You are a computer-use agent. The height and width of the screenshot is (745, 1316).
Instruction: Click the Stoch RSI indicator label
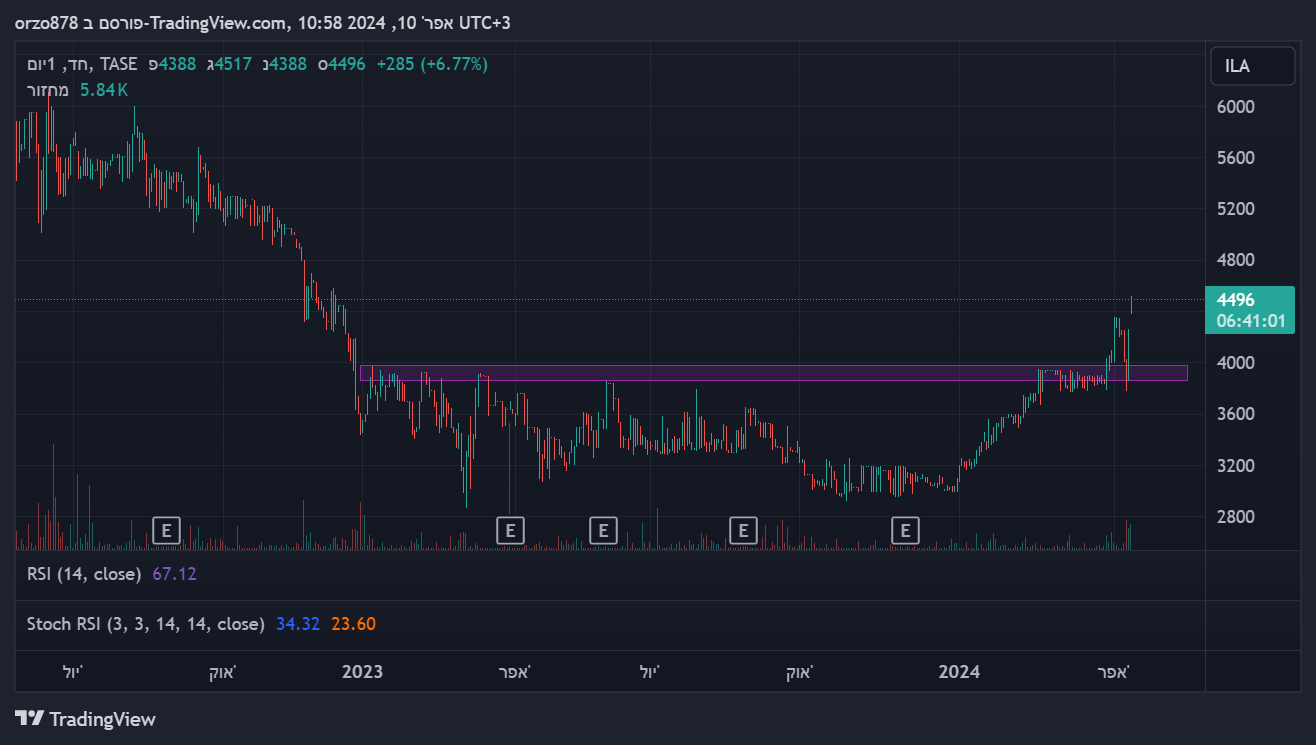pos(145,624)
